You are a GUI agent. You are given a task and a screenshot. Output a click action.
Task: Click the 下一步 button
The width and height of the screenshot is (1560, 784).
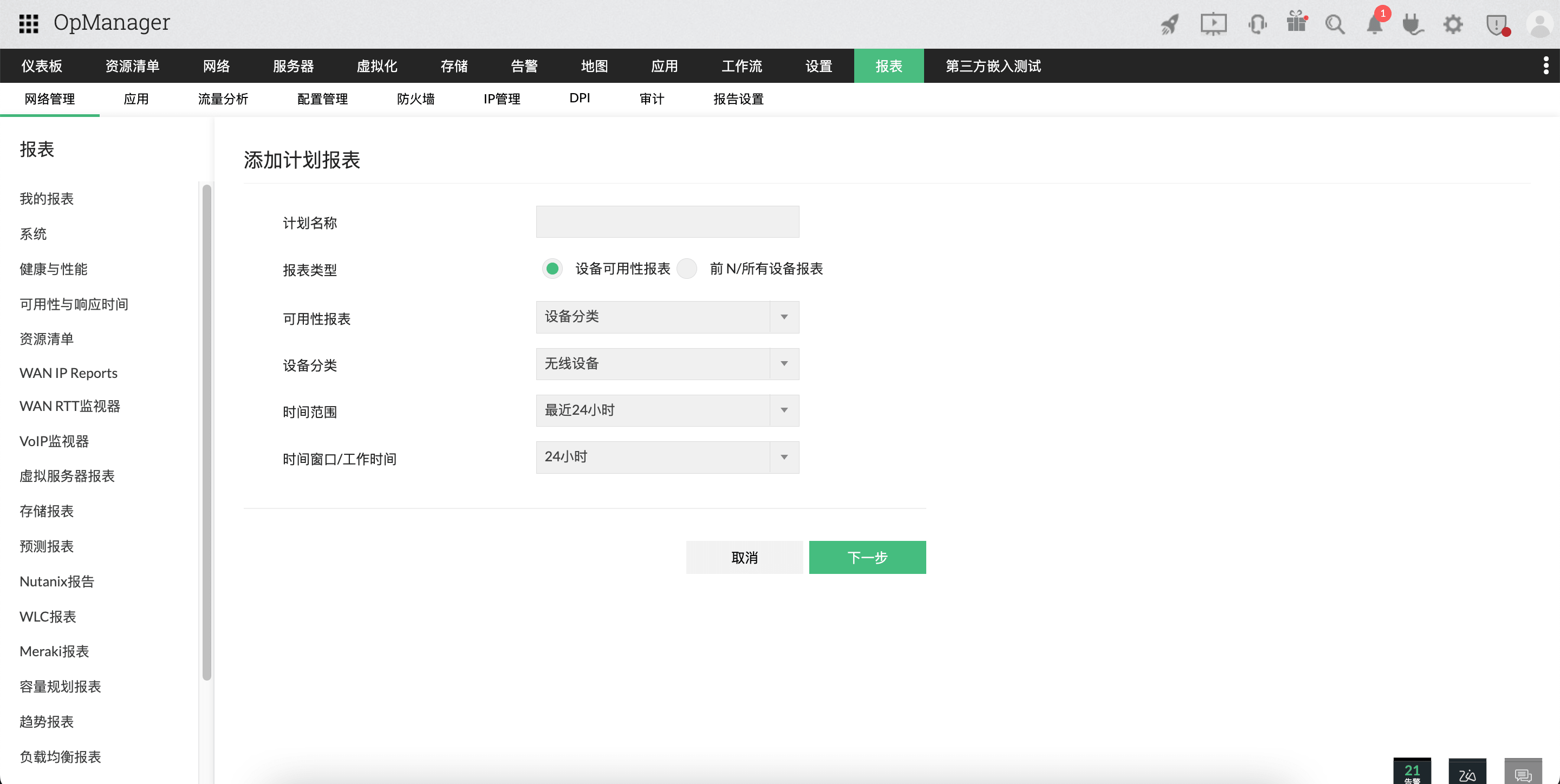867,557
